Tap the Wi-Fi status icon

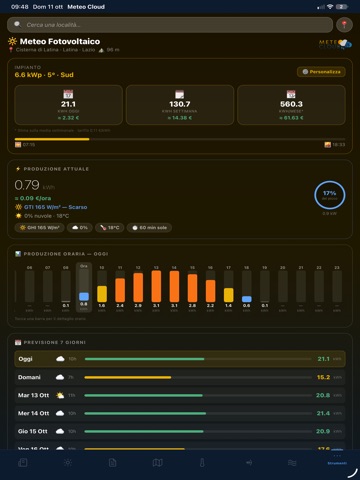pyautogui.click(x=330, y=7)
